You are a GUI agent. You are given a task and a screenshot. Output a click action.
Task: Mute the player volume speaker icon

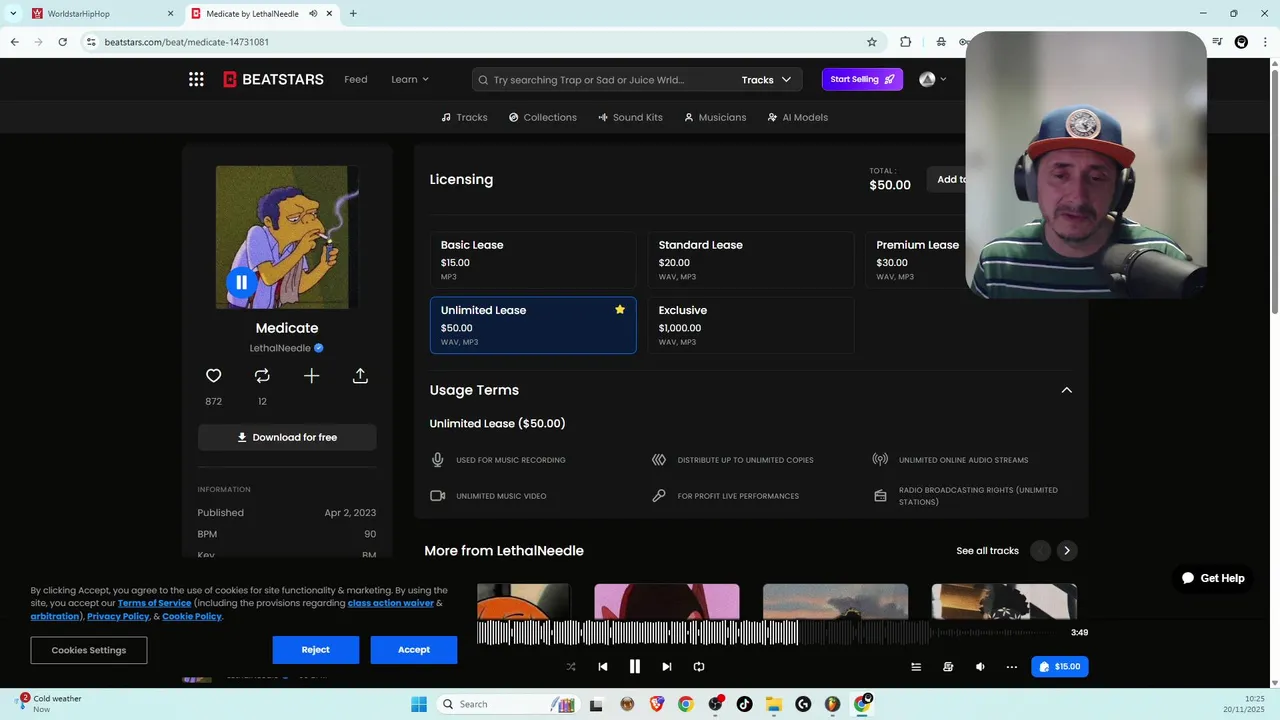(x=980, y=667)
